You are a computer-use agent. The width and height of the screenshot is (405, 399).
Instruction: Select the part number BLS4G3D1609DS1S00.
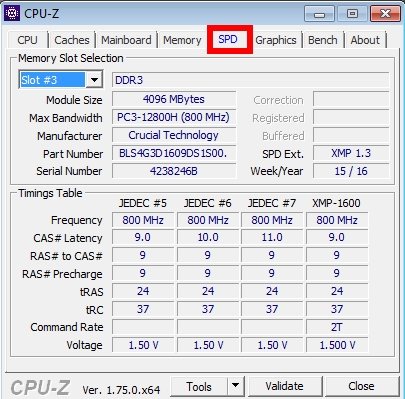(x=174, y=153)
